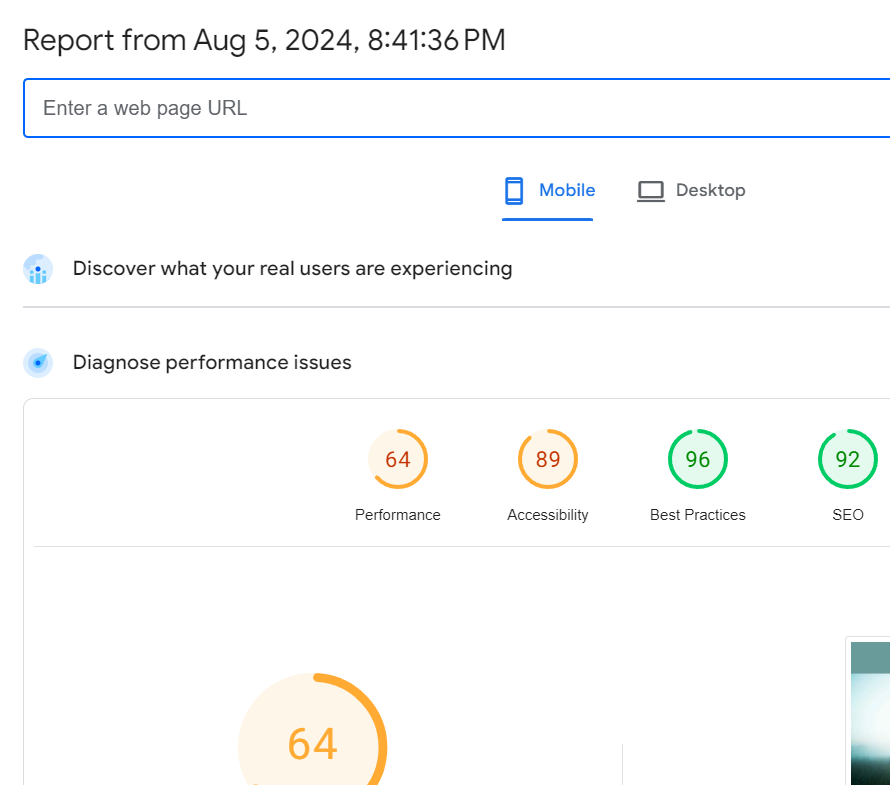Click the page screenshot thumbnail
The image size is (890, 785).
pos(870,713)
